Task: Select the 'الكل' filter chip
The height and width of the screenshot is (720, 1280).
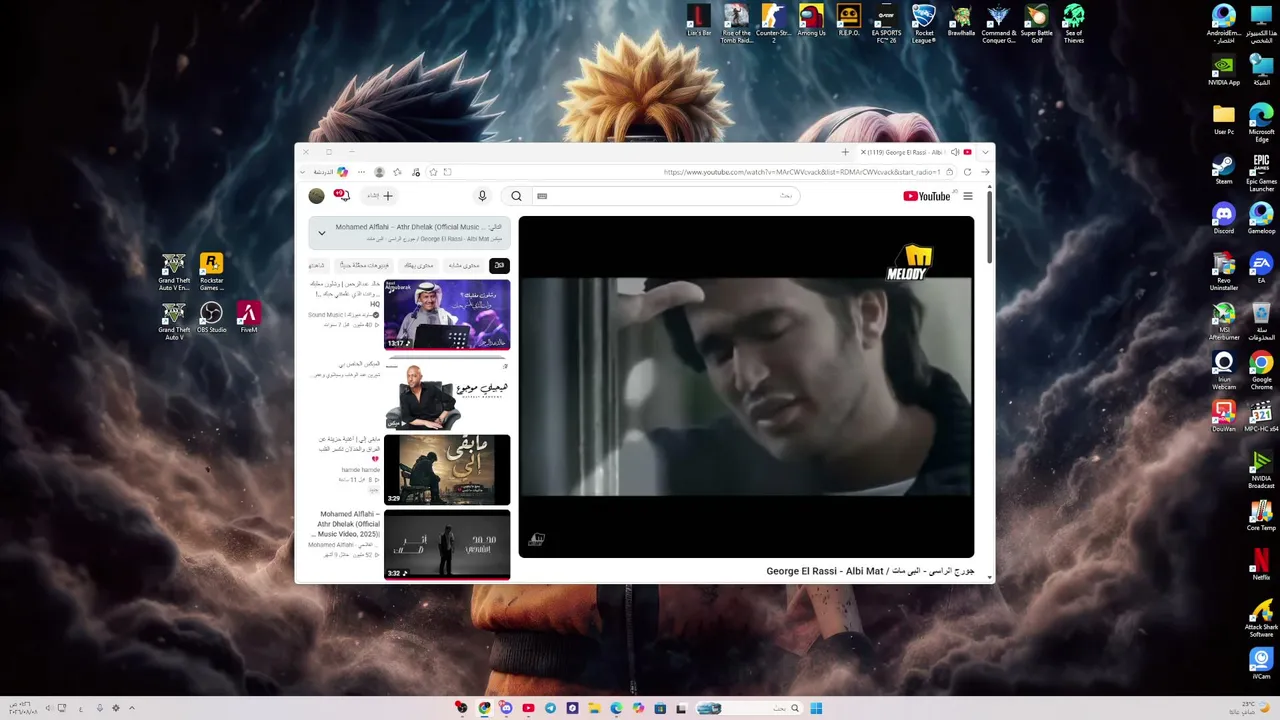Action: (499, 265)
